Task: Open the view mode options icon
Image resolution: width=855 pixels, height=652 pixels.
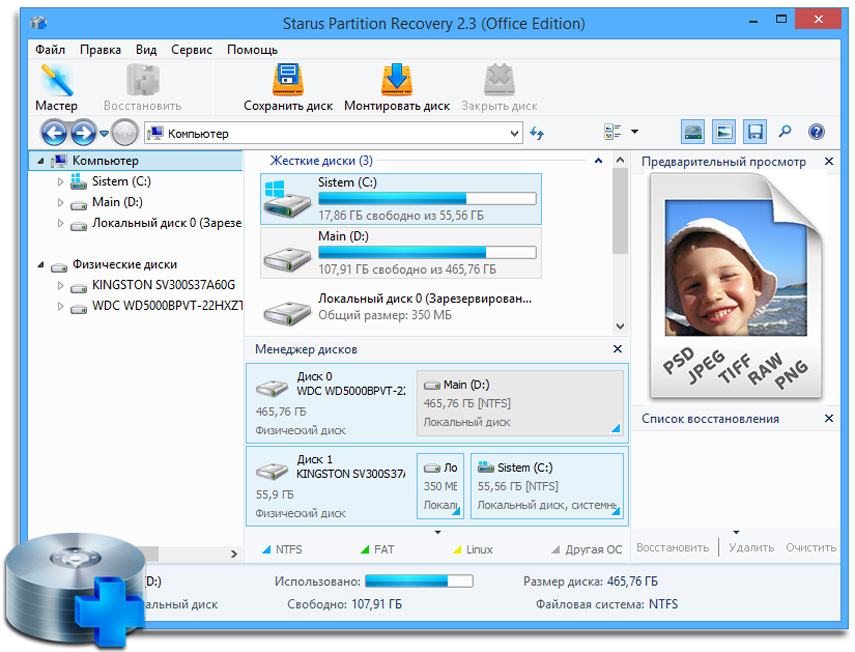Action: pyautogui.click(x=613, y=131)
